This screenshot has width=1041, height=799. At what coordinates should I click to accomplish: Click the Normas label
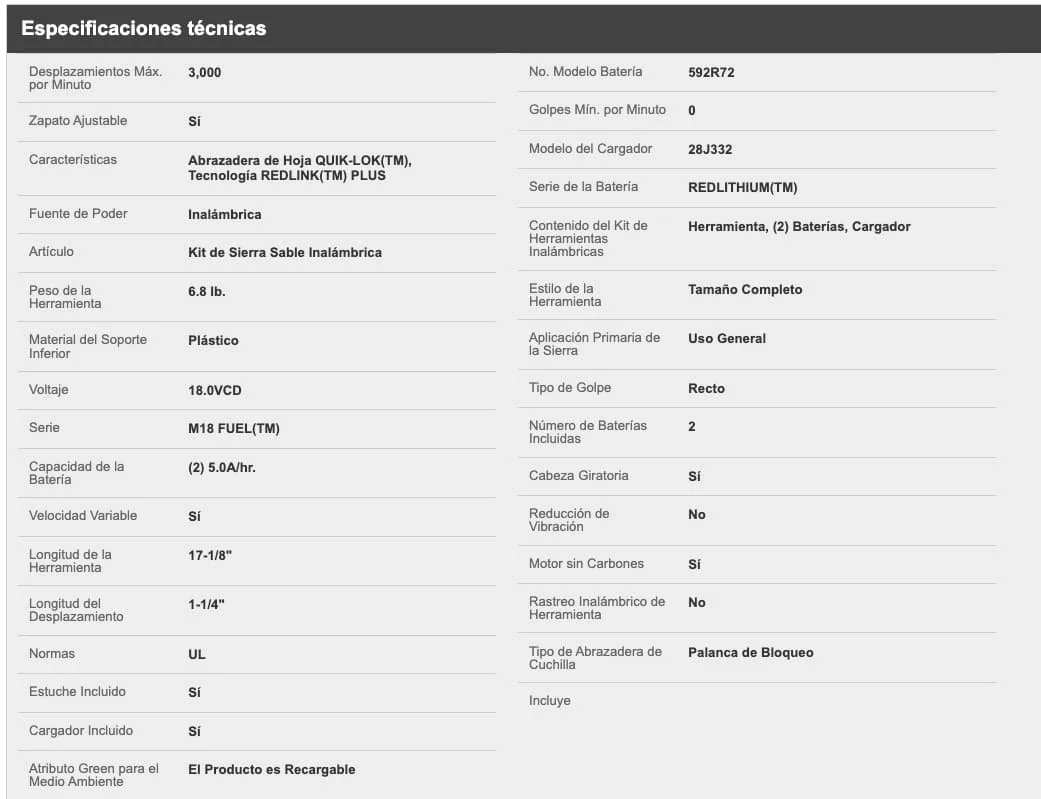pos(52,654)
